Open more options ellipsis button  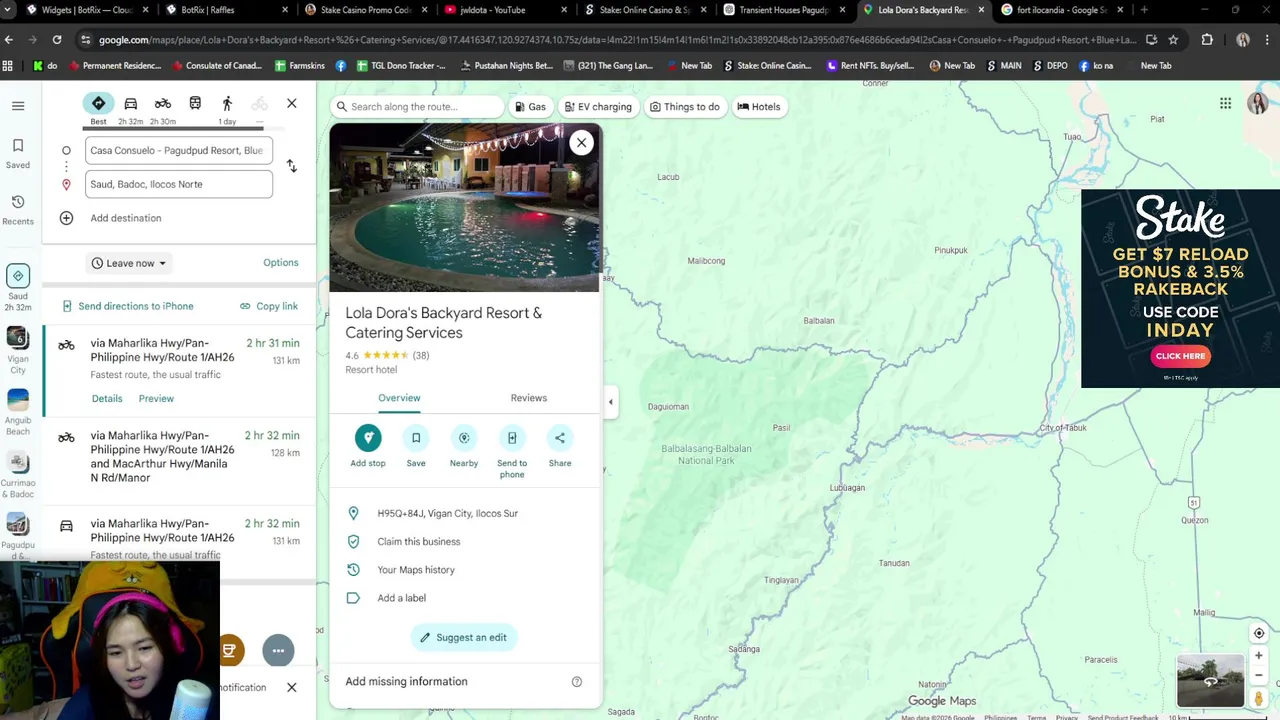point(278,651)
